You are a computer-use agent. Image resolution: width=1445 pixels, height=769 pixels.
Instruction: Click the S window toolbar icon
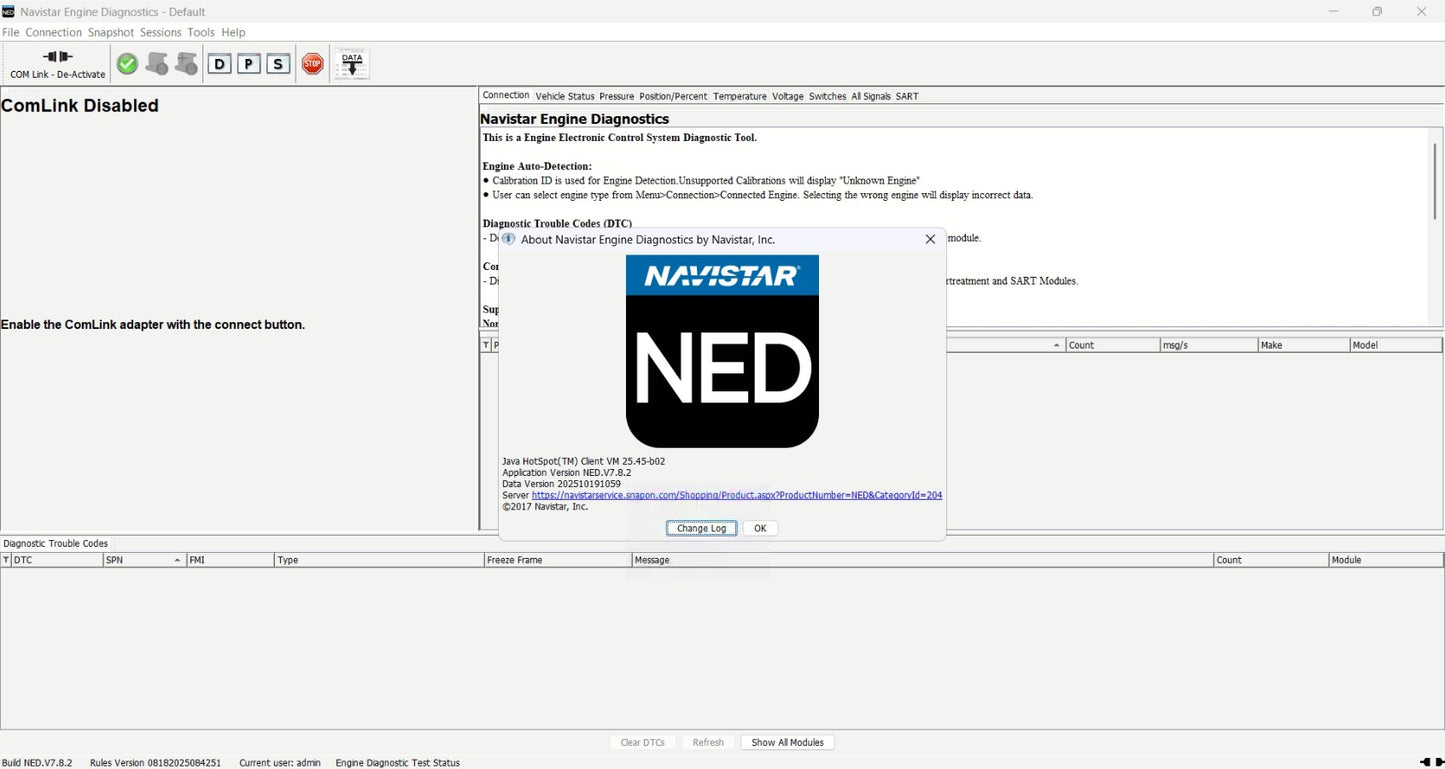pos(278,64)
